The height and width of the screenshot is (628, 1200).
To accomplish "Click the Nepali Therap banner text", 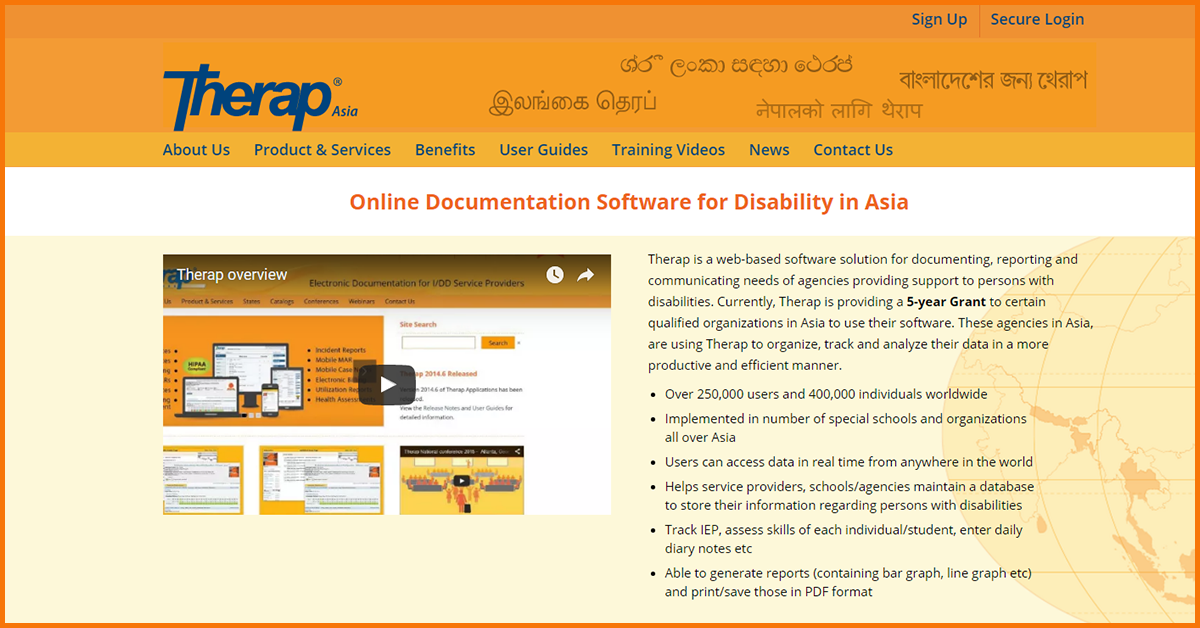I will (839, 109).
